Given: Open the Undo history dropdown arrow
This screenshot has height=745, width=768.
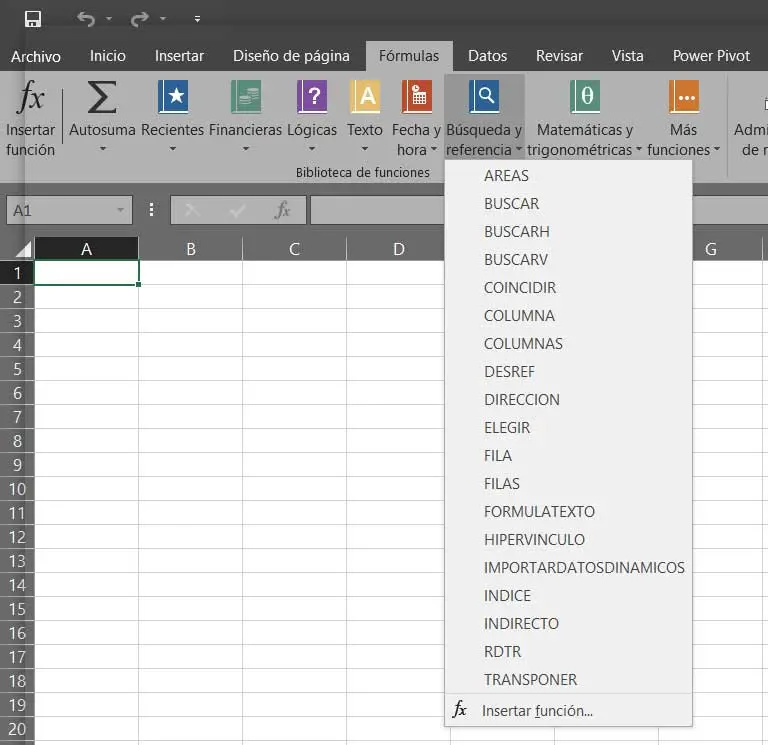Looking at the screenshot, I should click(x=109, y=19).
